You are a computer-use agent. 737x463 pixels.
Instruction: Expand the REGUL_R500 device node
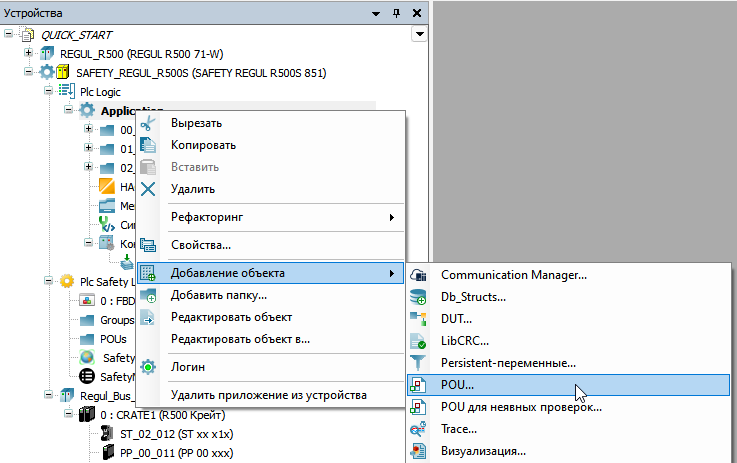coord(28,53)
